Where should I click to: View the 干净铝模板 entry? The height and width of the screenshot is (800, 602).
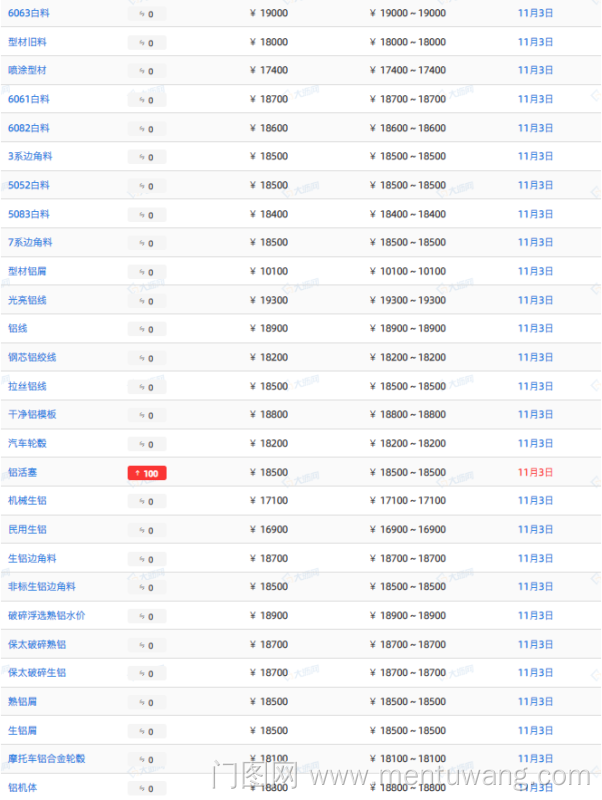(x=32, y=414)
